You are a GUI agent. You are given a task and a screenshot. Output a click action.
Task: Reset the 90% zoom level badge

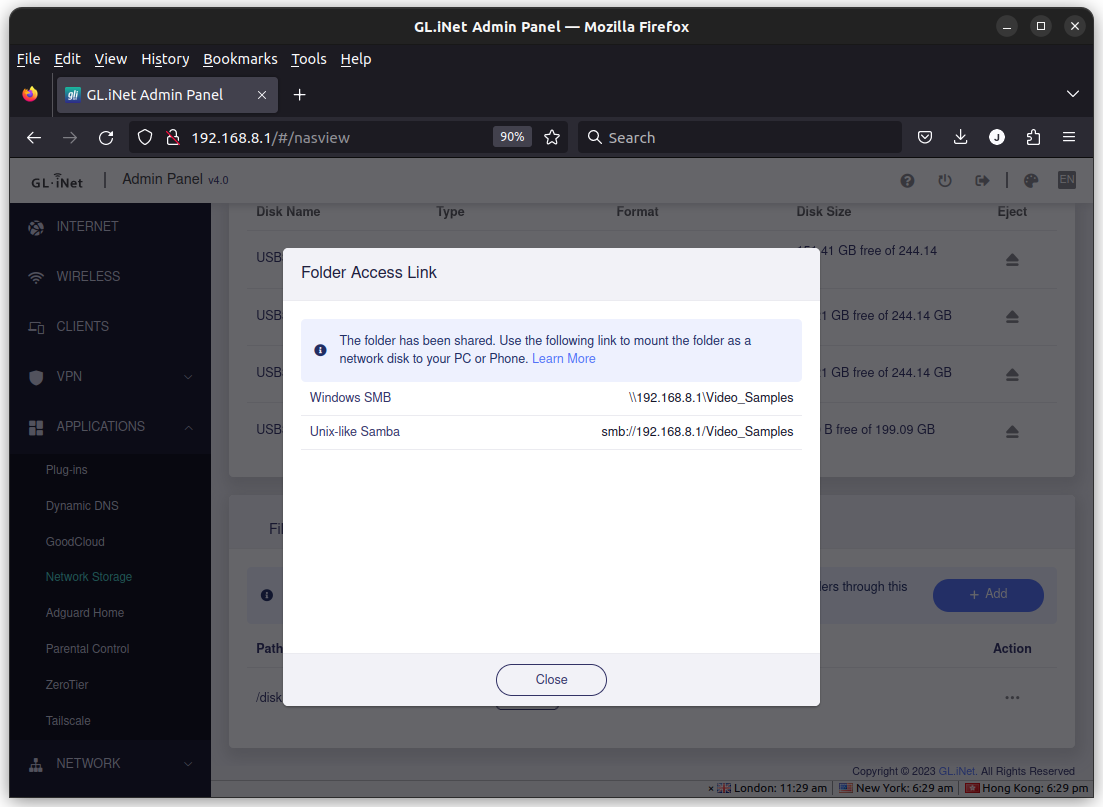[512, 137]
